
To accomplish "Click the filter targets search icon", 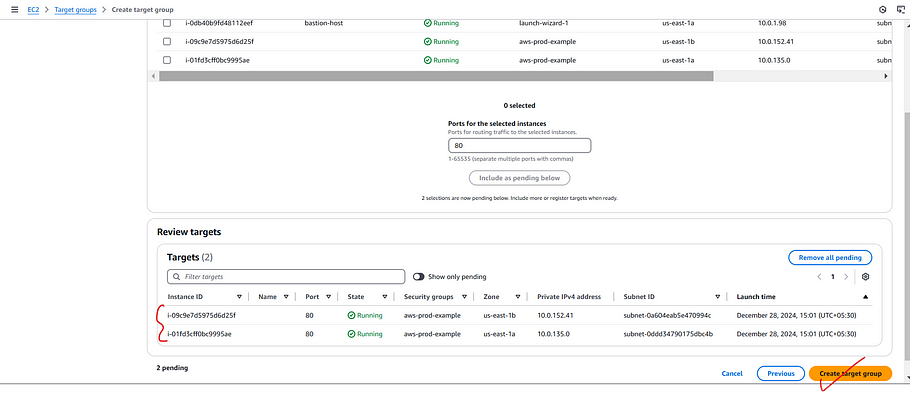I will coord(176,277).
